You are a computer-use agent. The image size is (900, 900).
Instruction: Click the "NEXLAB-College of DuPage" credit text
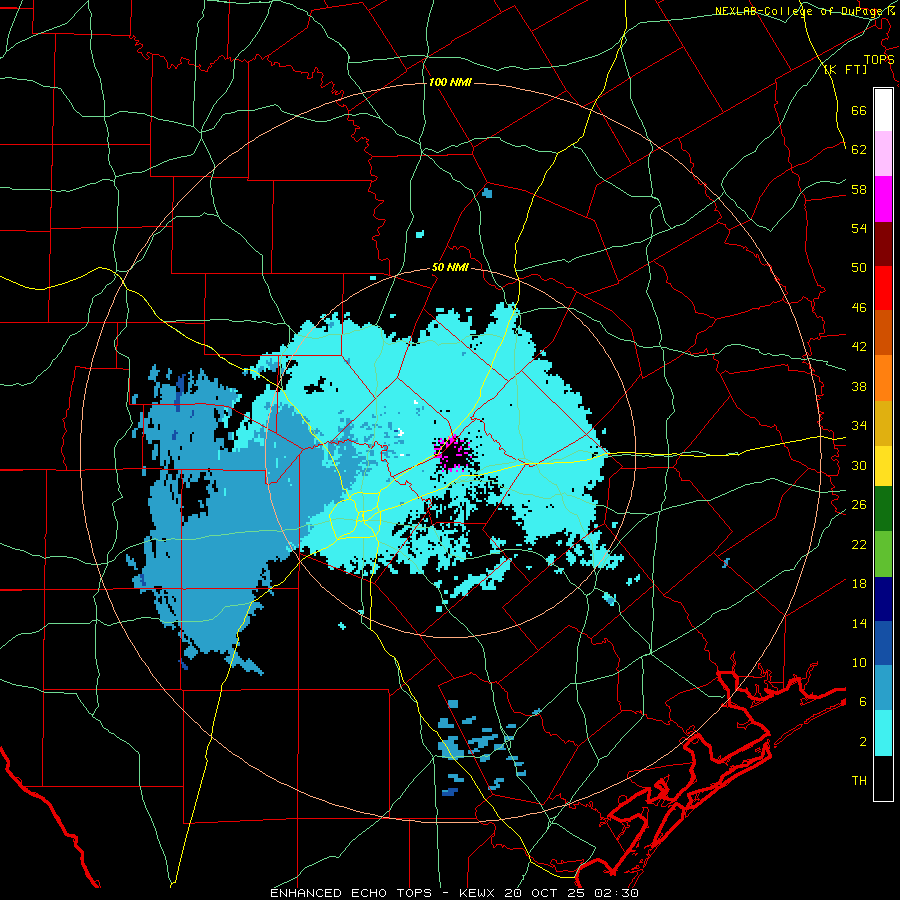tap(801, 11)
